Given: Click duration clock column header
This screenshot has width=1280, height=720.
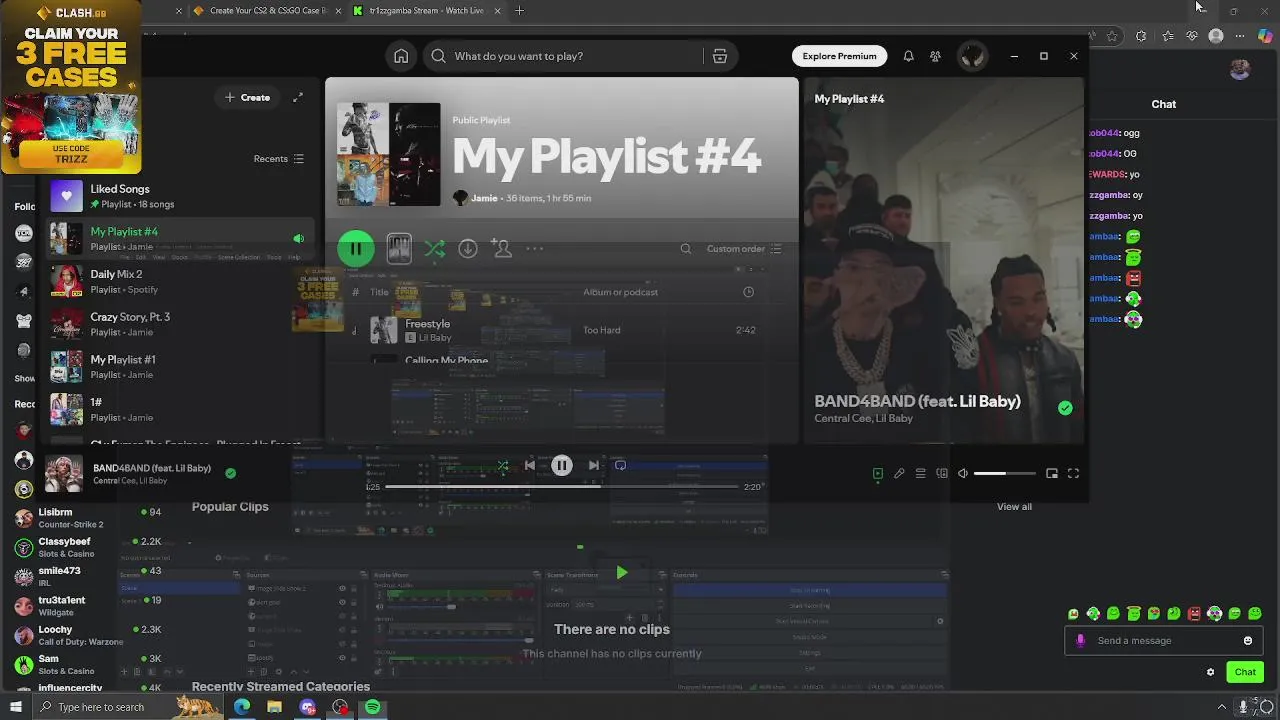Looking at the screenshot, I should [748, 292].
